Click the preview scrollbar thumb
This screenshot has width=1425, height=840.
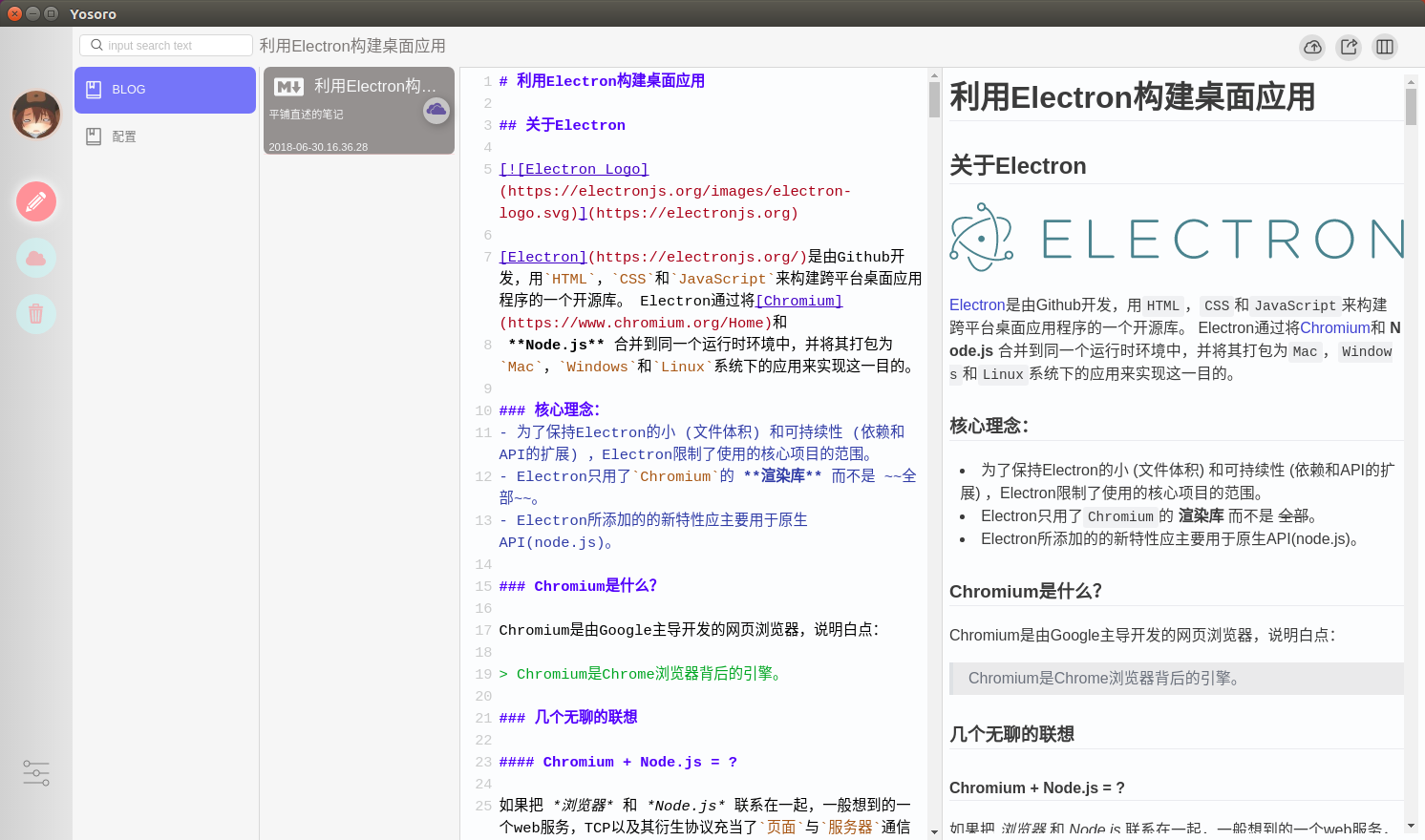click(x=1411, y=107)
